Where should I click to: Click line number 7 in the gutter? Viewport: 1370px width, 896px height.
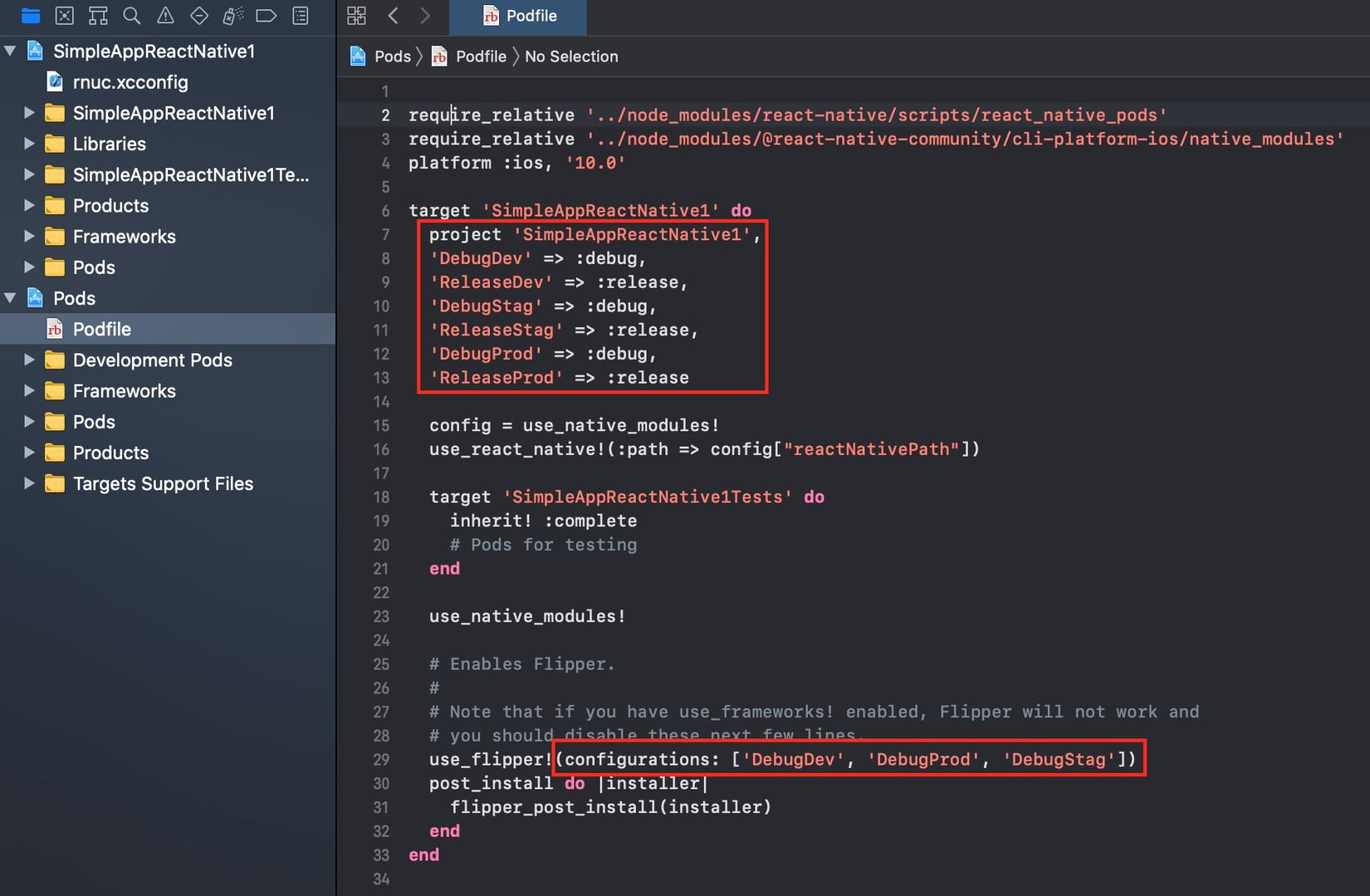click(385, 234)
